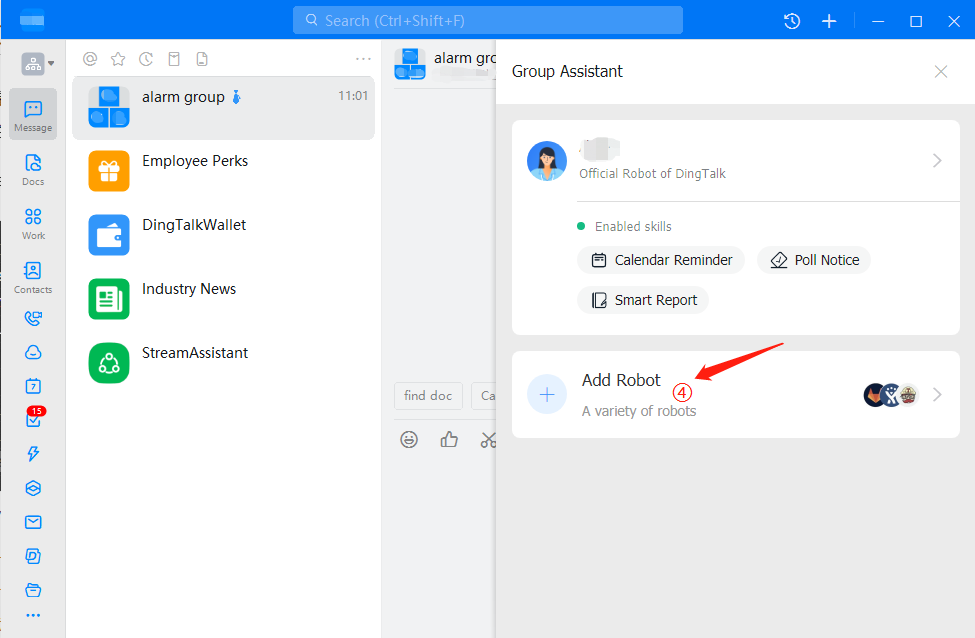
Task: Click the search input field
Action: pyautogui.click(x=488, y=20)
